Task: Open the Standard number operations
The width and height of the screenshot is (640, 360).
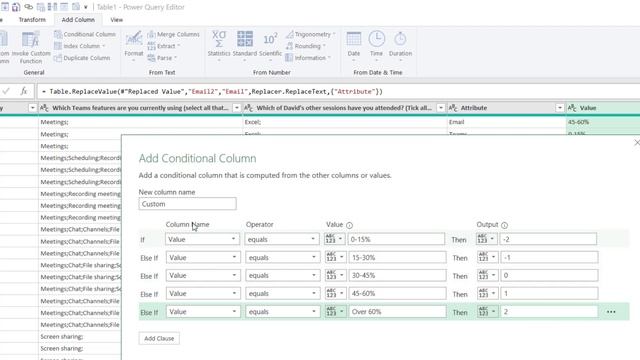Action: tap(244, 46)
